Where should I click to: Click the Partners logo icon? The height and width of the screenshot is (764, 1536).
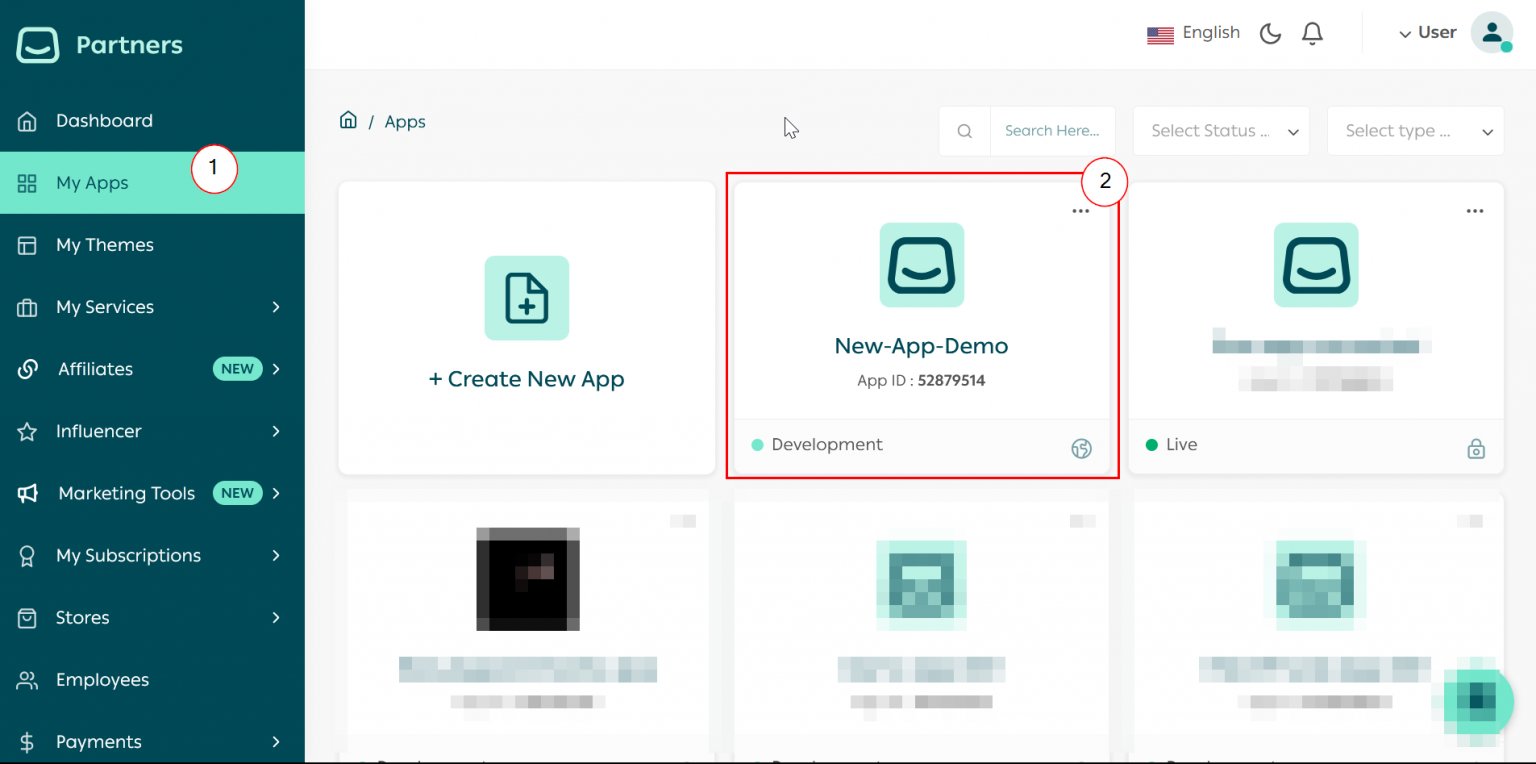(x=38, y=45)
